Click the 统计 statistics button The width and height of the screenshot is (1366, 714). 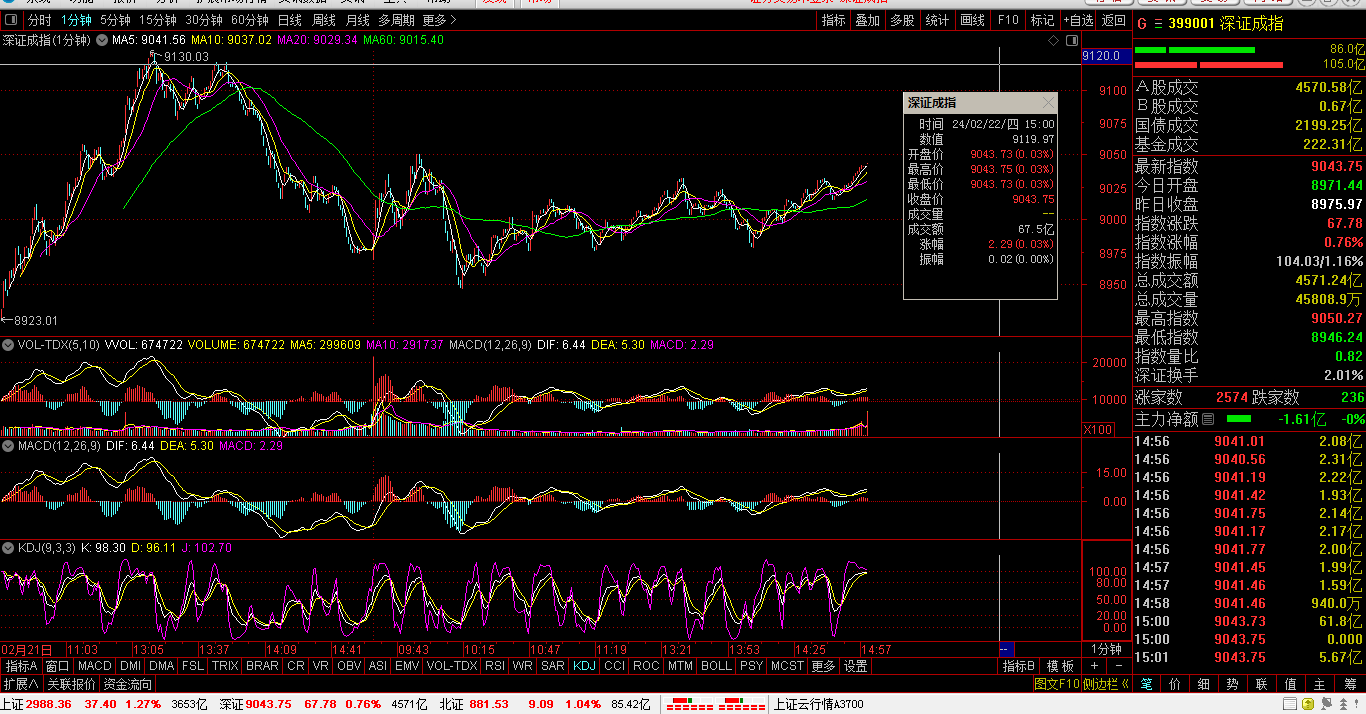click(937, 20)
